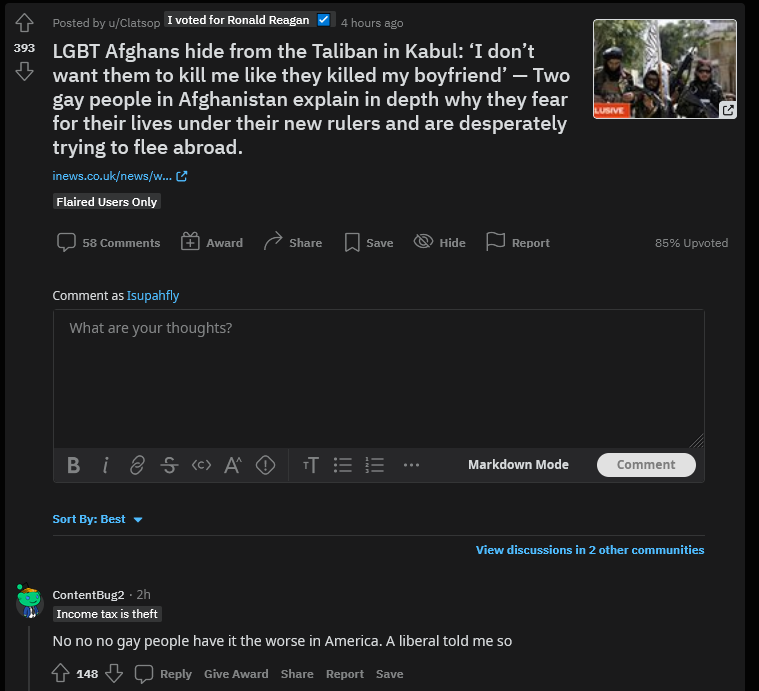The height and width of the screenshot is (691, 759).
Task: Open the Share menu for the post
Action: (293, 242)
